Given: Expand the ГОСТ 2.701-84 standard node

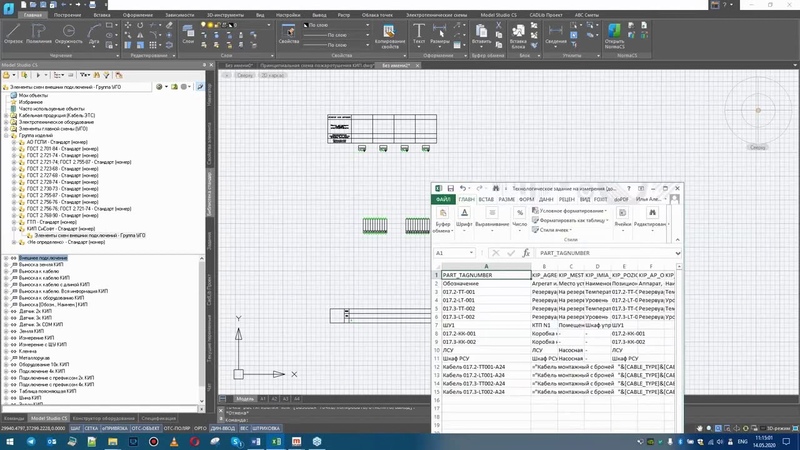Looking at the screenshot, I should tap(14, 148).
